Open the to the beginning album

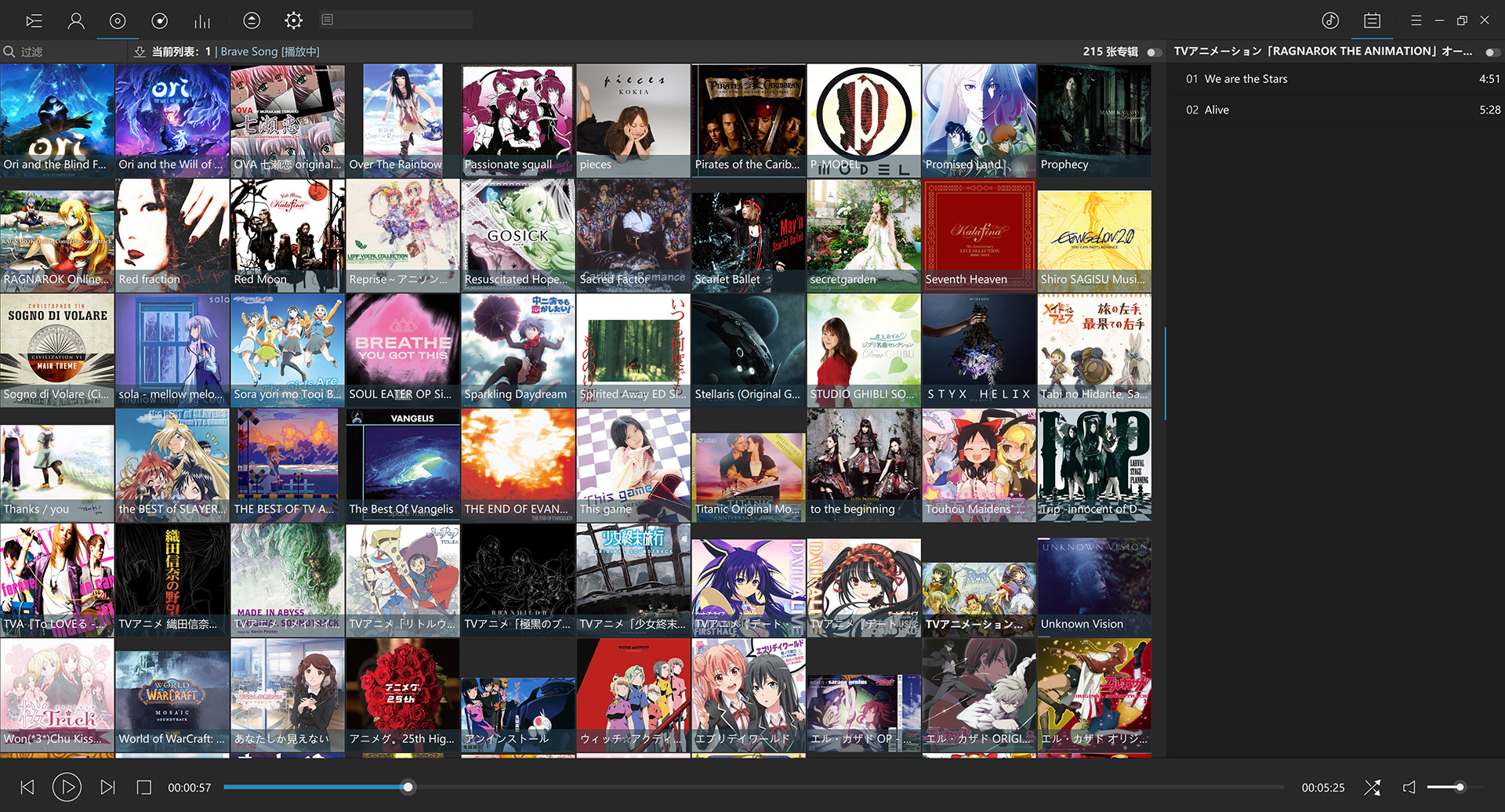tap(864, 465)
